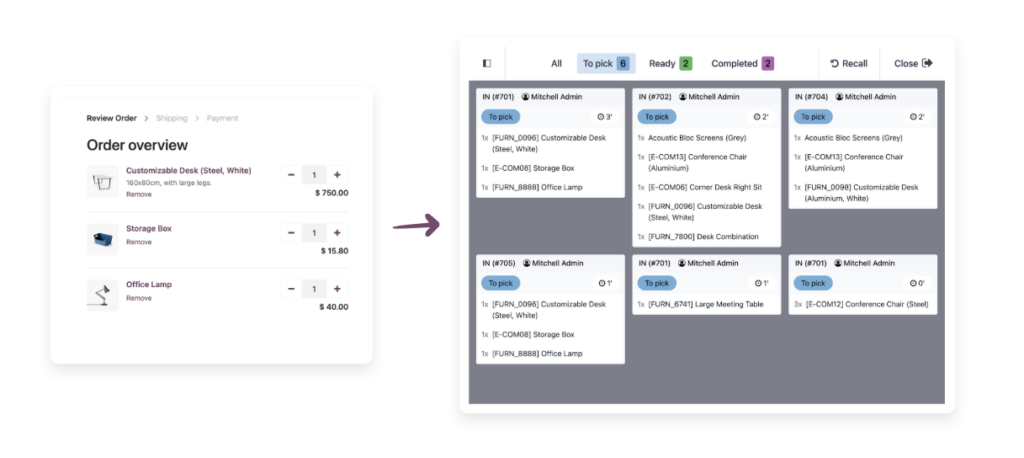Select the To pick filter tab
Image resolution: width=1024 pixels, height=458 pixels.
pyautogui.click(x=606, y=63)
